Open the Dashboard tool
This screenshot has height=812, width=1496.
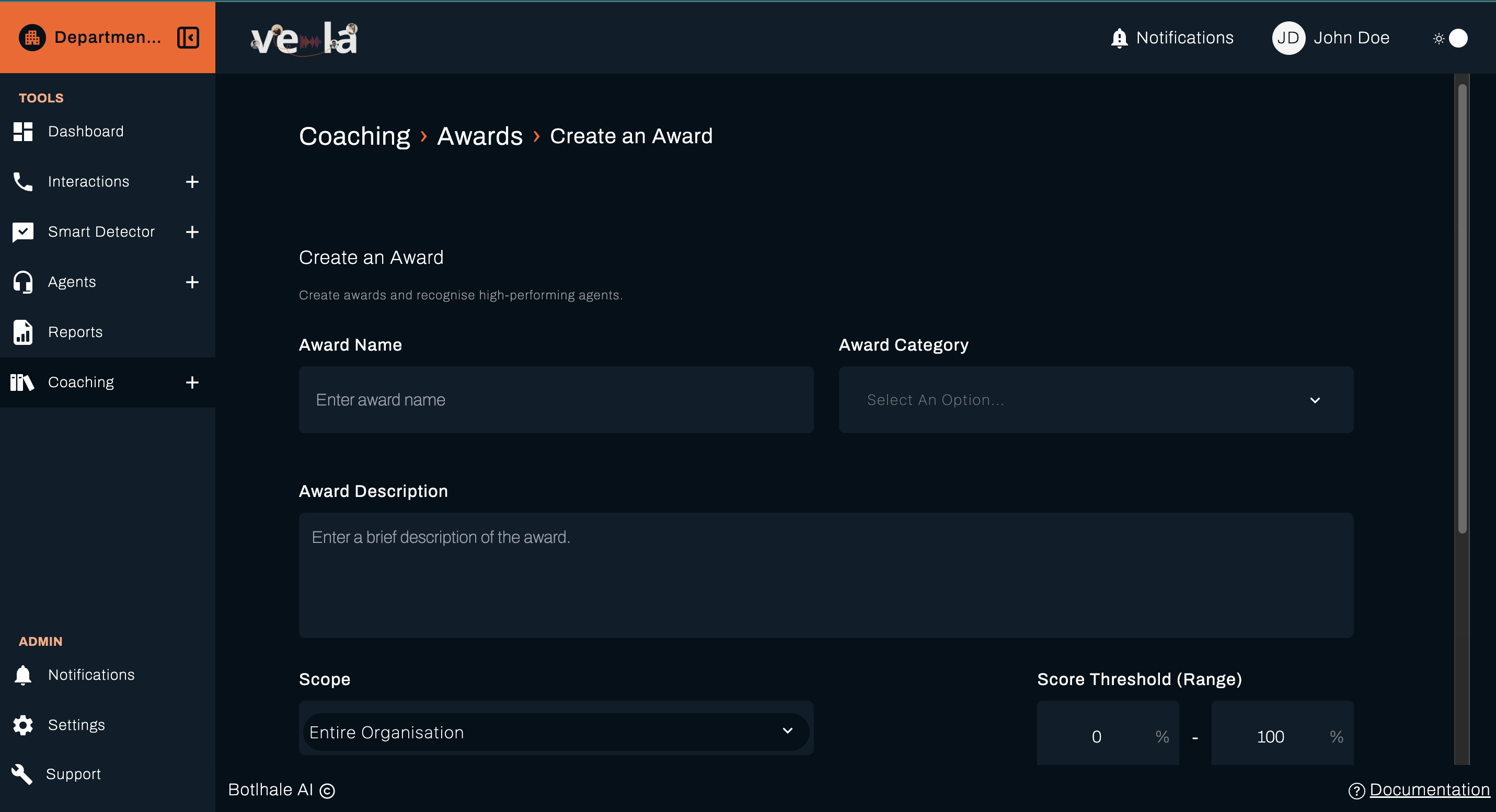[x=86, y=131]
